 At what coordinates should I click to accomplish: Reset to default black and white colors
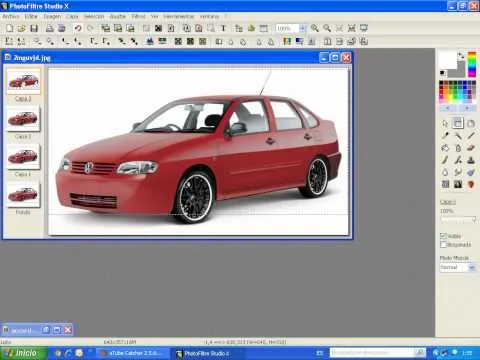pos(443,73)
